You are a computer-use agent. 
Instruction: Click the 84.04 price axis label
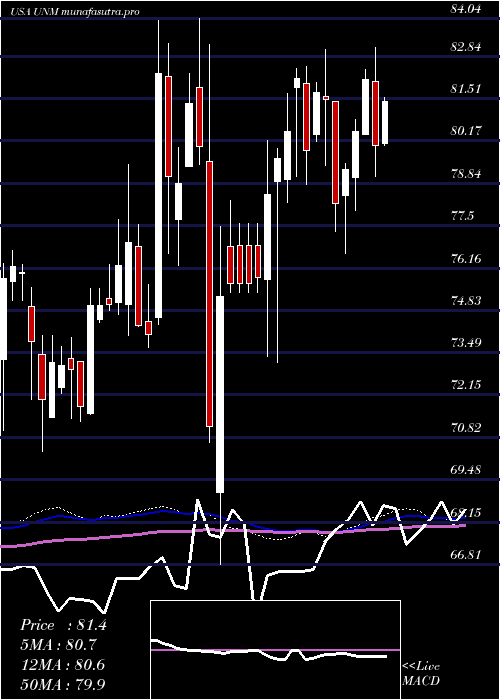pos(467,8)
